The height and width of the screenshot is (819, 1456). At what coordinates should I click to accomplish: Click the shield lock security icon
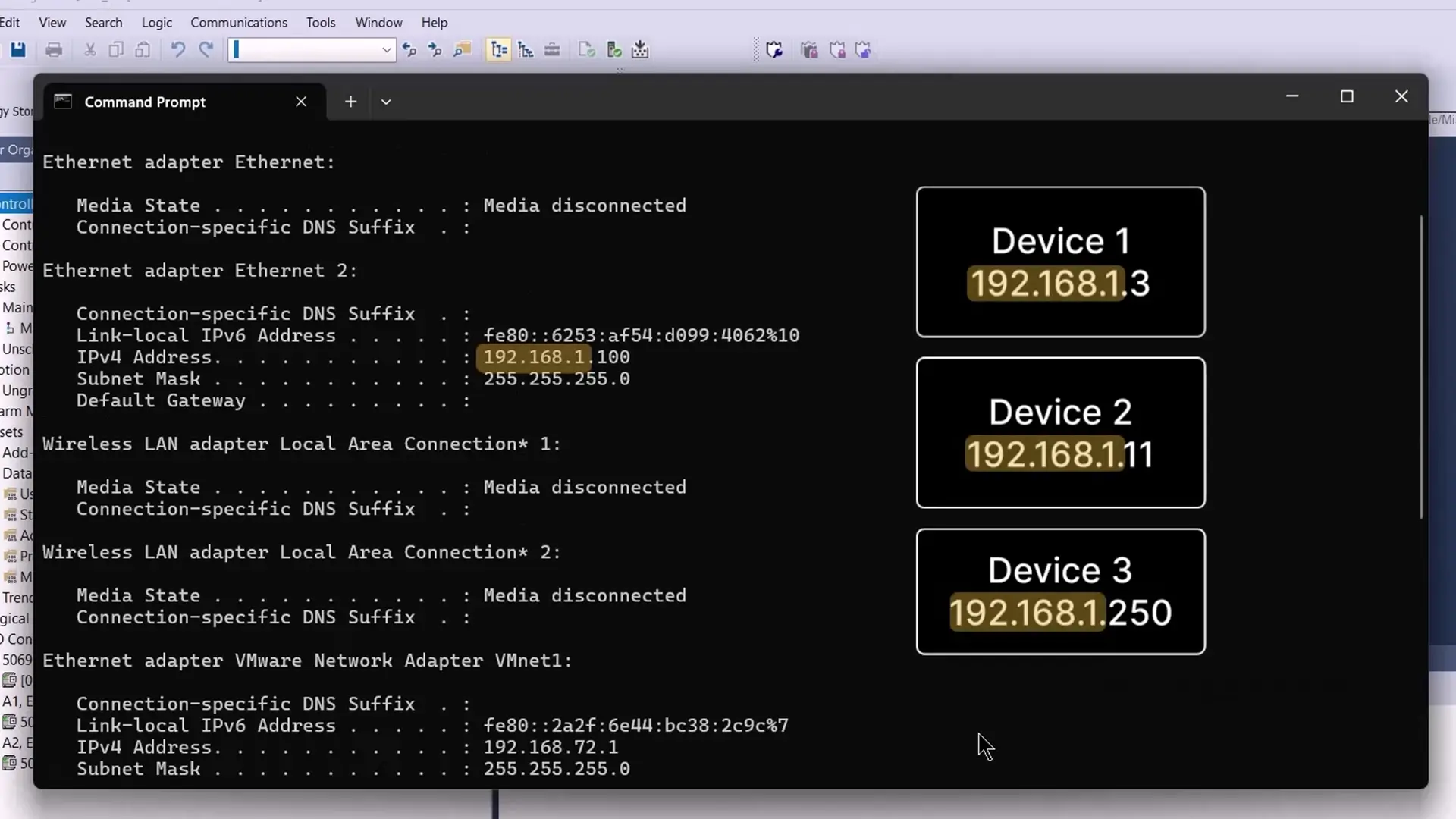837,50
